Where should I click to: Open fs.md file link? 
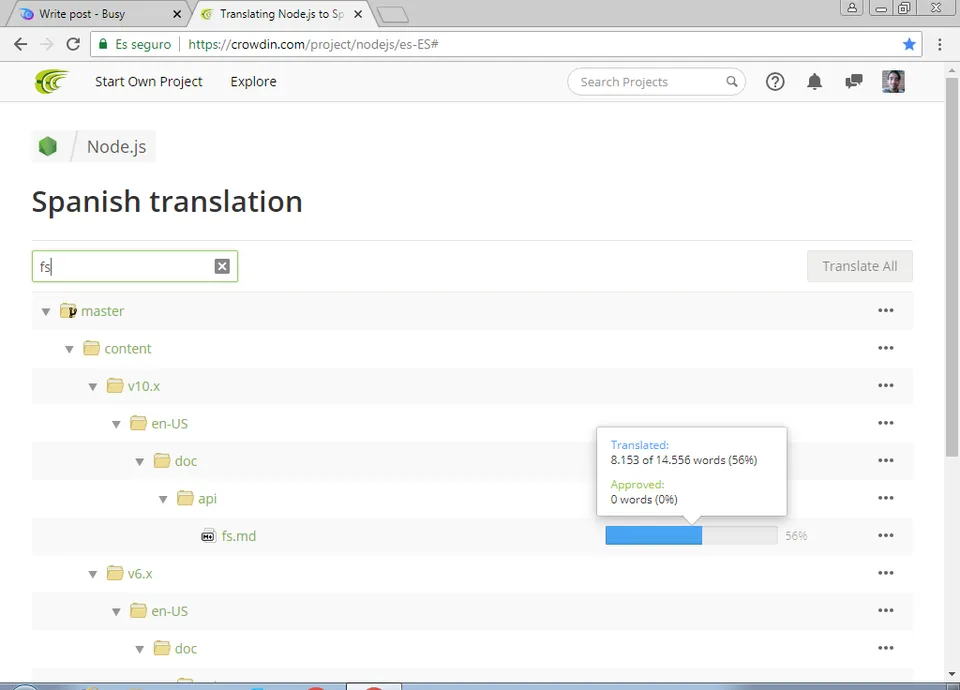tap(239, 536)
